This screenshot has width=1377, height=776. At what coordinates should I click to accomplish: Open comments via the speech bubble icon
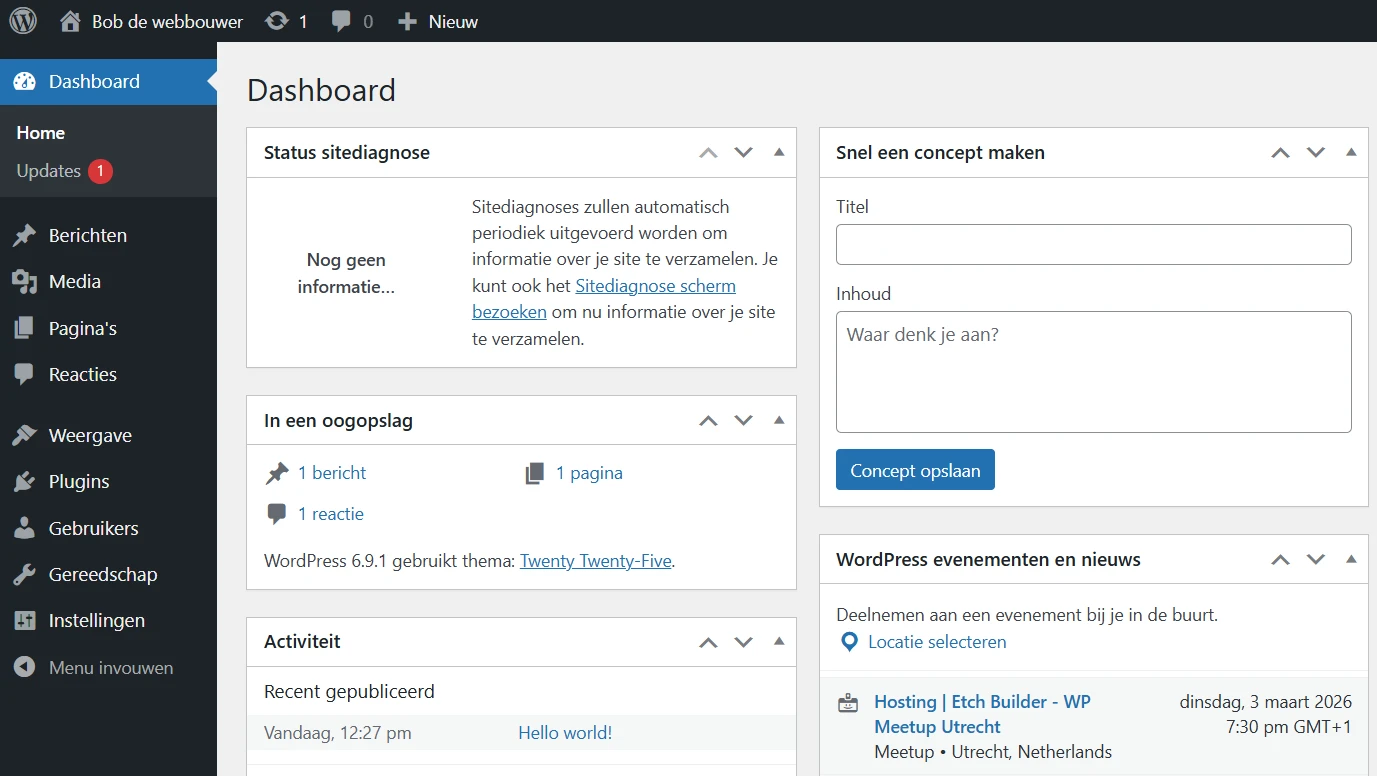pyautogui.click(x=341, y=20)
